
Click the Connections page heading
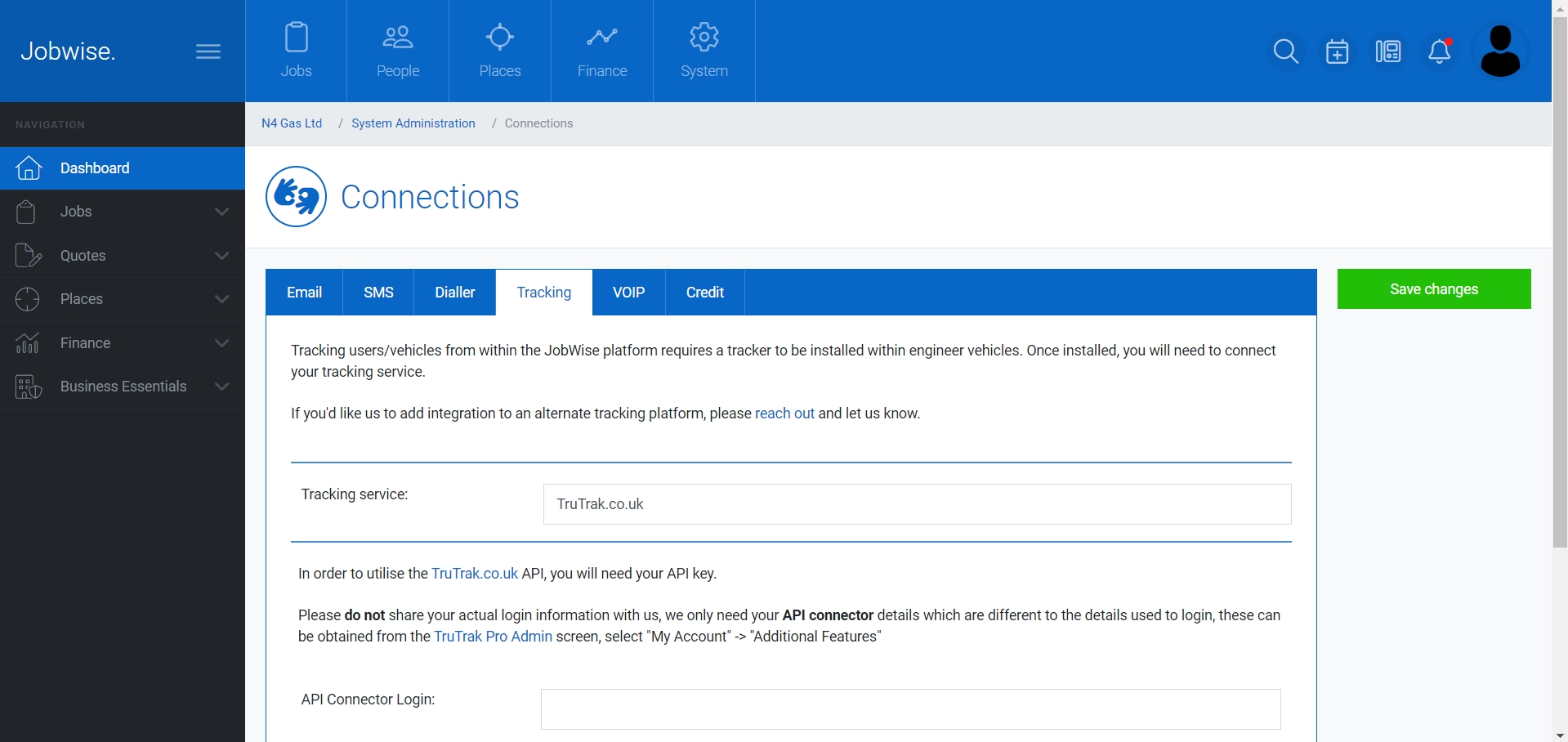430,197
